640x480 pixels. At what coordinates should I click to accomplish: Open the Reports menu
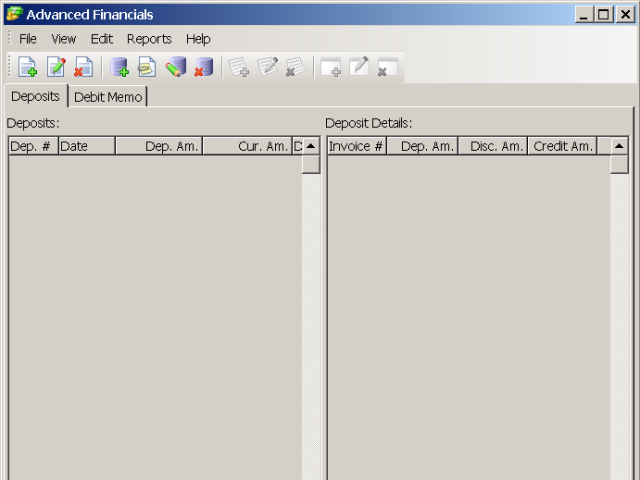(149, 39)
